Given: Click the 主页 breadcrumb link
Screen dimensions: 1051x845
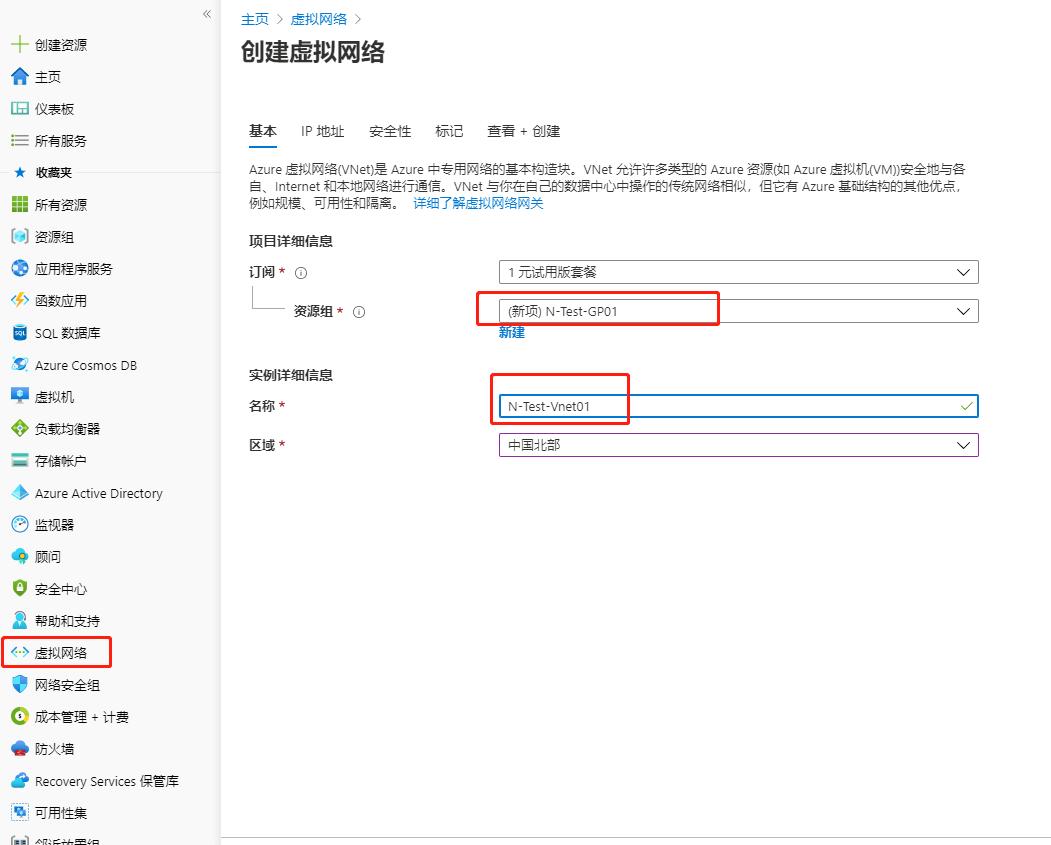Looking at the screenshot, I should coord(255,19).
